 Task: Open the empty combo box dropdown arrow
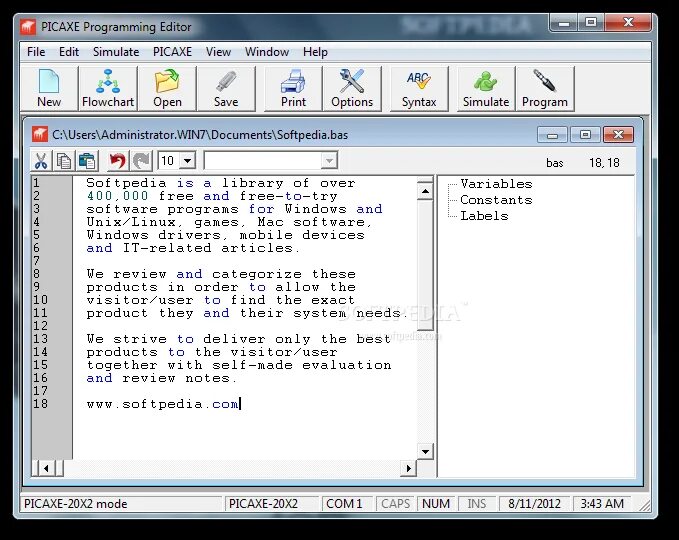click(x=329, y=161)
